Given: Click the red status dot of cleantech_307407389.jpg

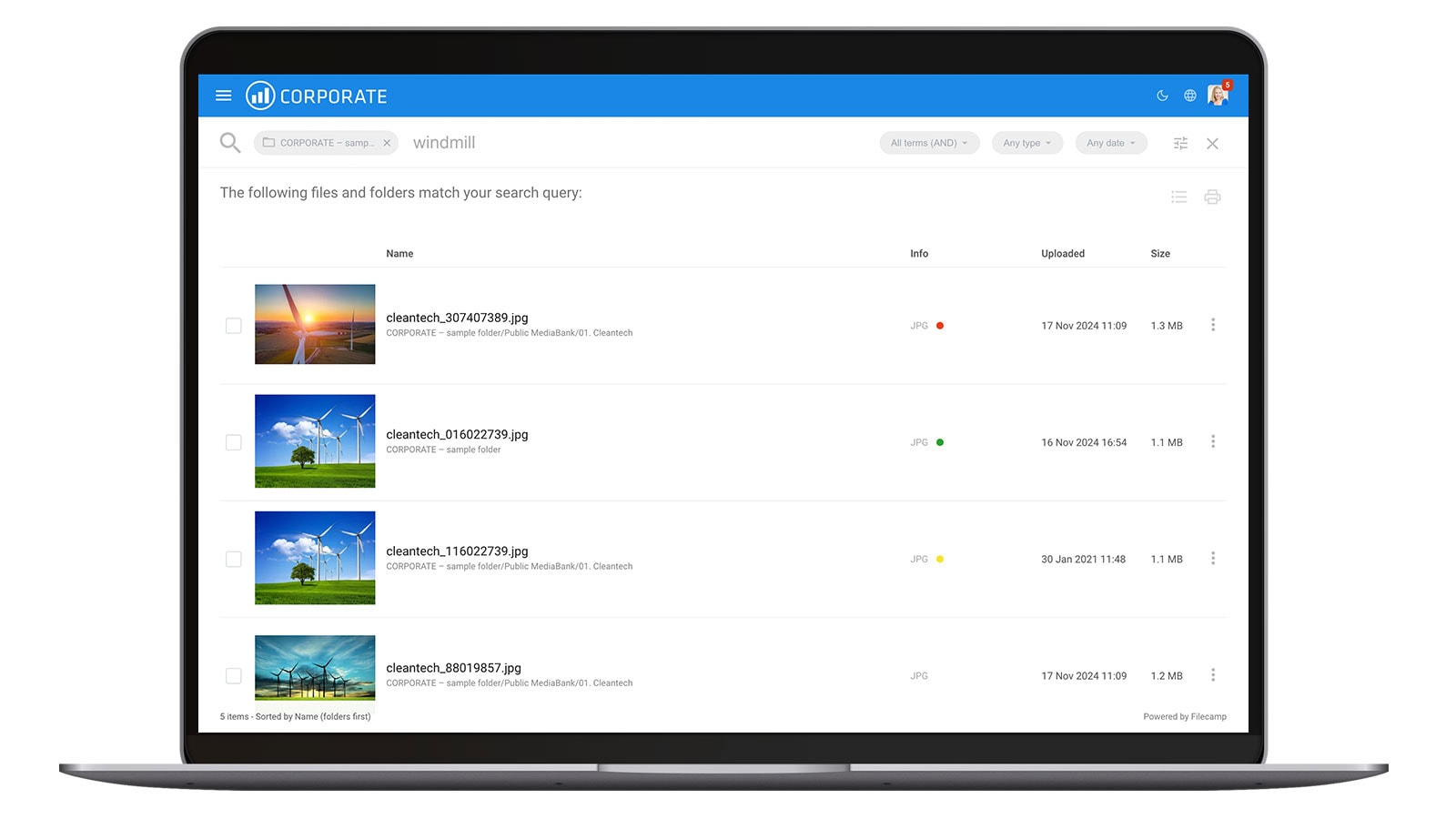Looking at the screenshot, I should point(940,326).
